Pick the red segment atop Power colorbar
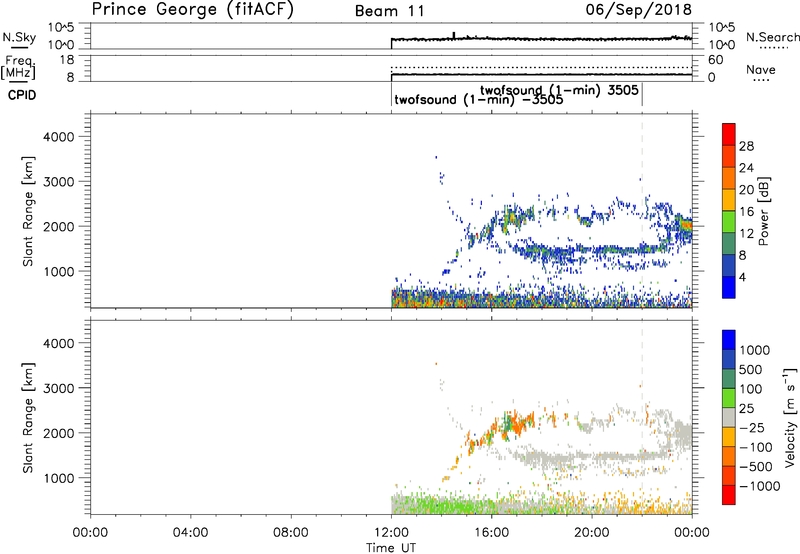This screenshot has width=800, height=554. [729, 135]
